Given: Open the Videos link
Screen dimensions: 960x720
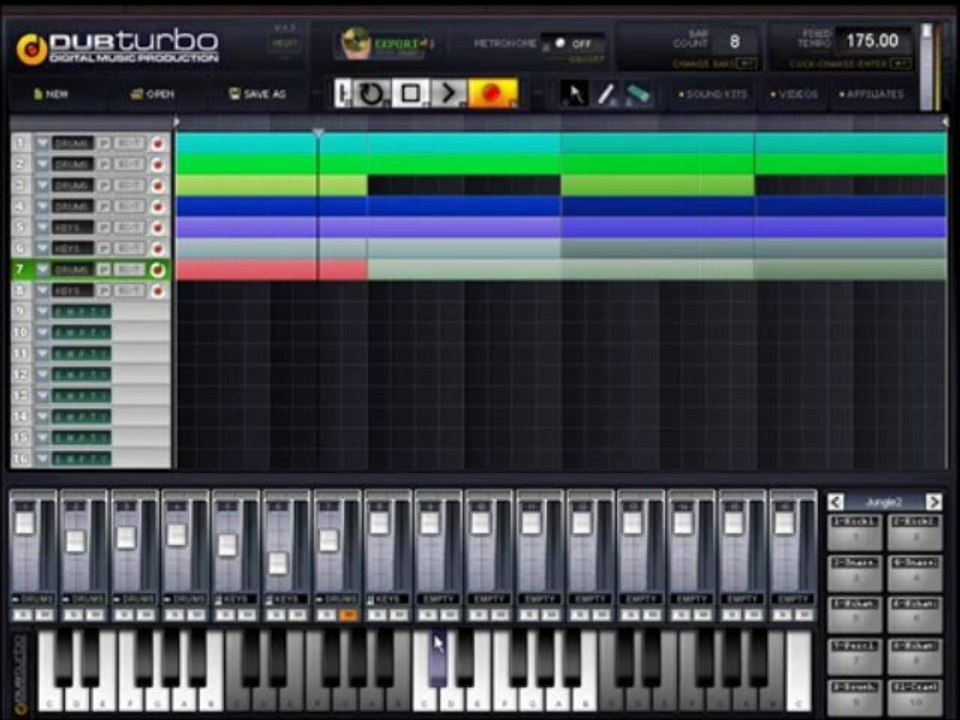Looking at the screenshot, I should coord(794,94).
